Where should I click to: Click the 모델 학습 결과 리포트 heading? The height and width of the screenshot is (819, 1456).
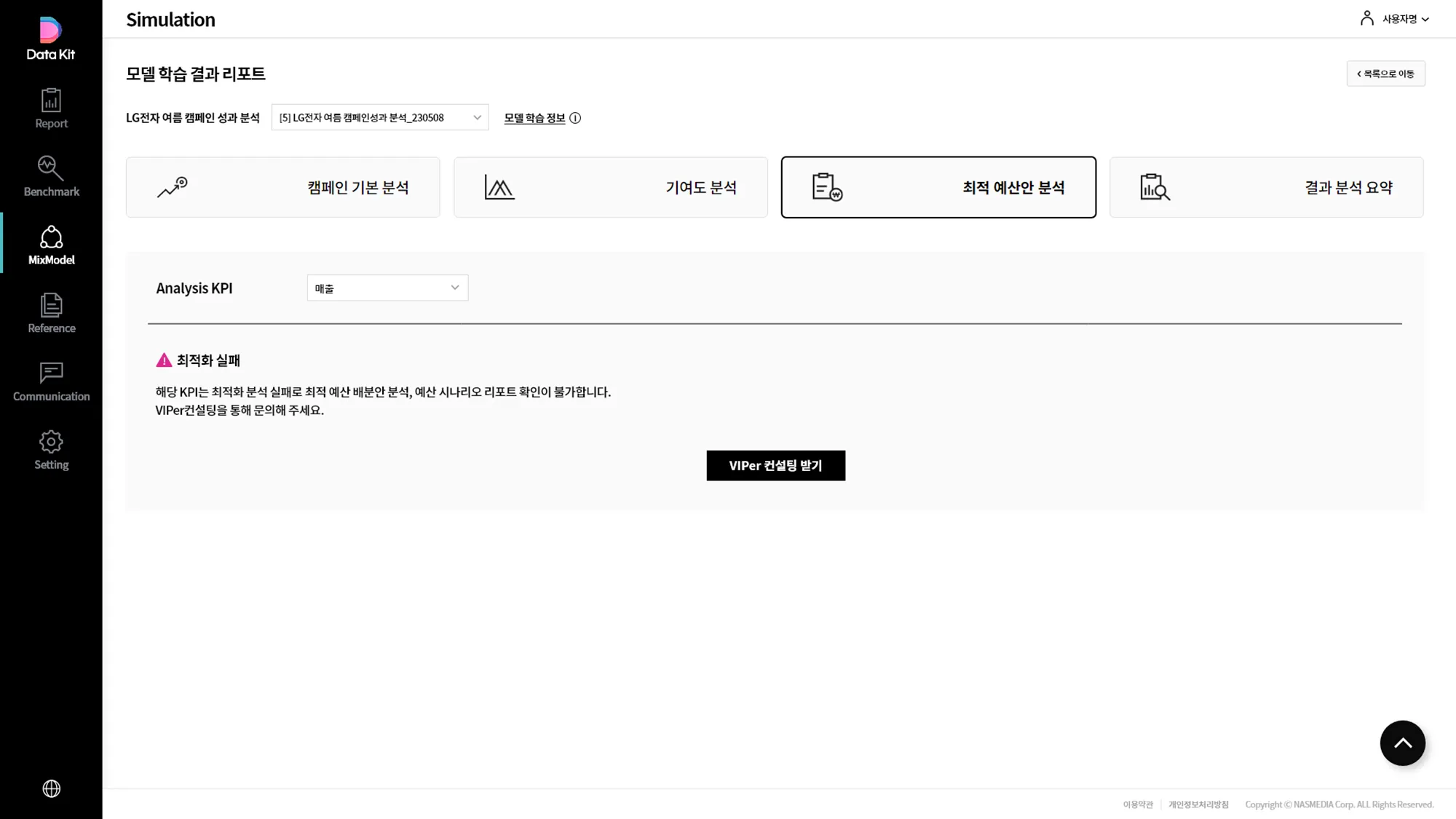[196, 74]
